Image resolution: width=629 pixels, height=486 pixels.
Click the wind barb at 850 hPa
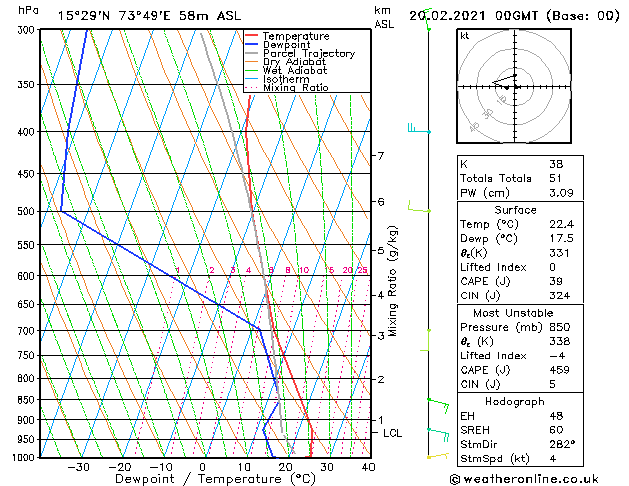pyautogui.click(x=438, y=405)
